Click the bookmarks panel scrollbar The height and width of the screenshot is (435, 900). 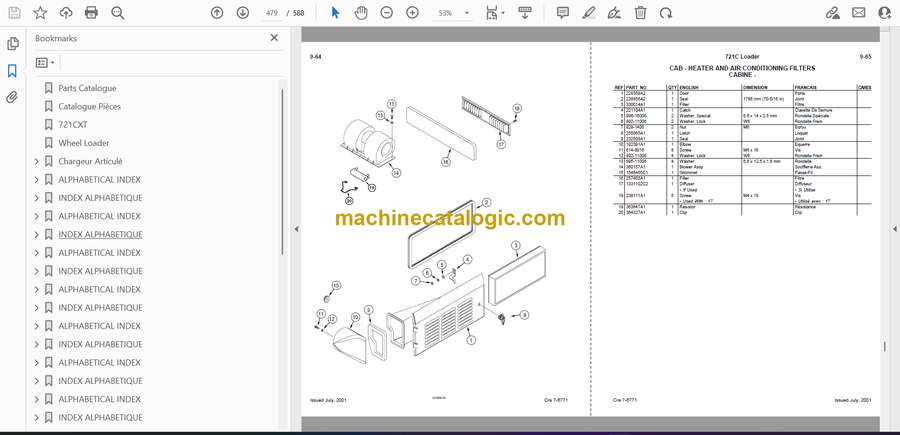282,172
